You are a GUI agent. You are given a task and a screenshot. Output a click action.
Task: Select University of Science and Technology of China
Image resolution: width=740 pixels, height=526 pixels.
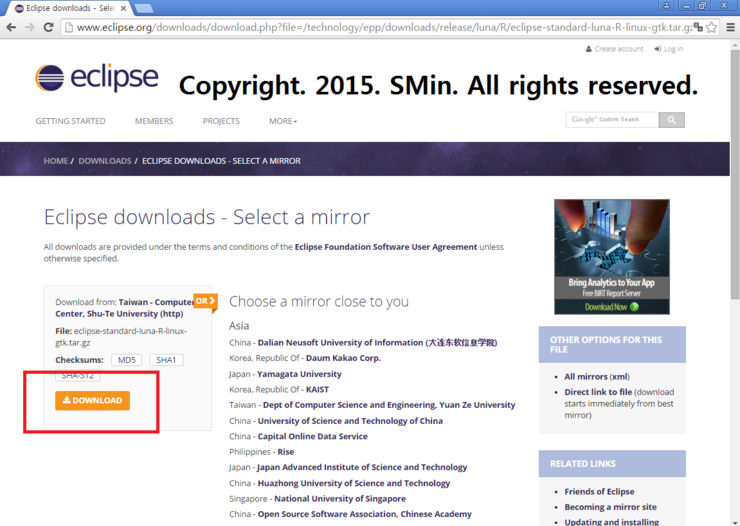[x=350, y=421]
